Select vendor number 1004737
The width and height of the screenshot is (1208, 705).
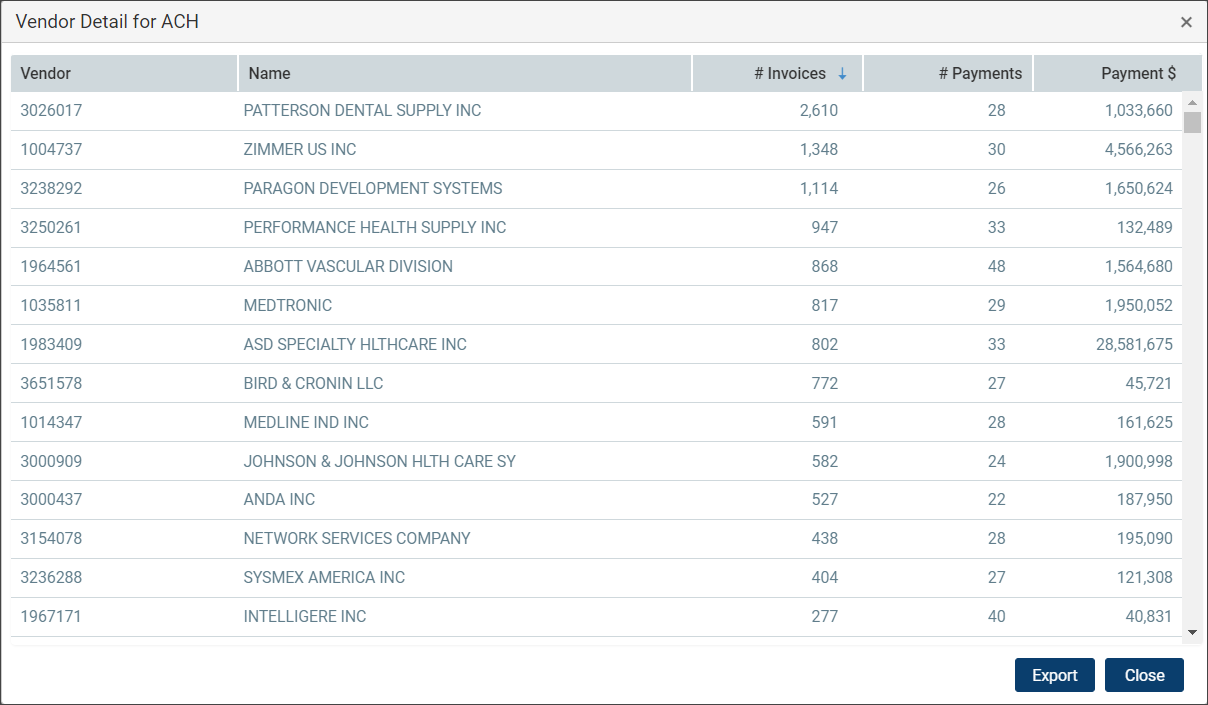(51, 149)
